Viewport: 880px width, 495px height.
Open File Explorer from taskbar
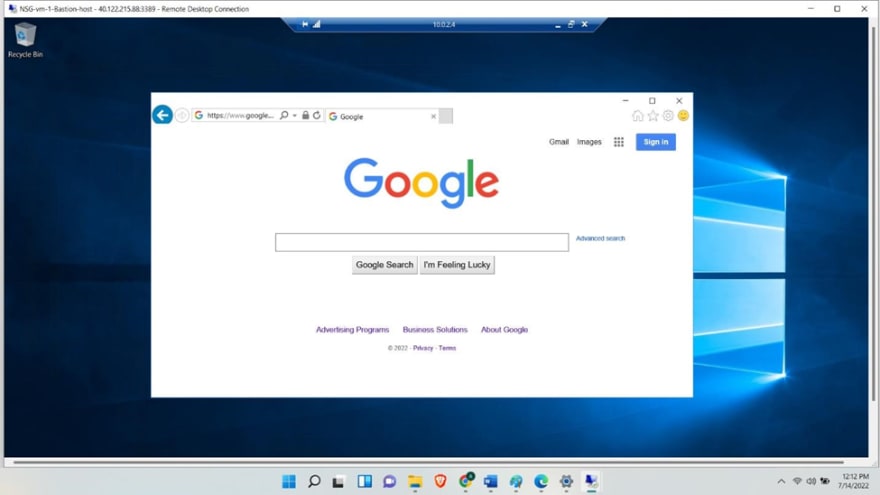415,482
